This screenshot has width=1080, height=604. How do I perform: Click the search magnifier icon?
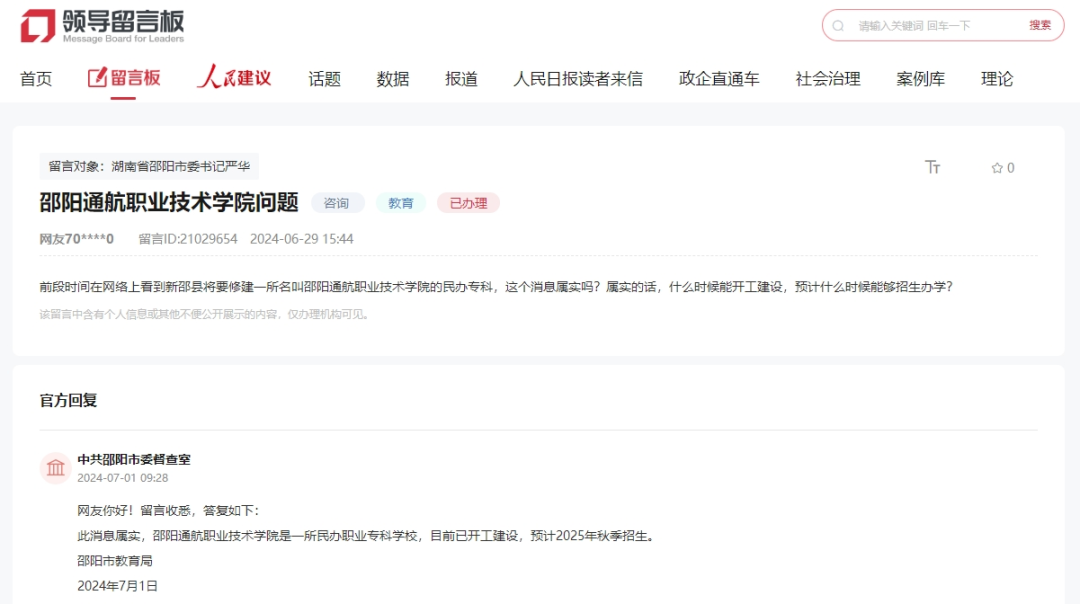click(x=839, y=25)
